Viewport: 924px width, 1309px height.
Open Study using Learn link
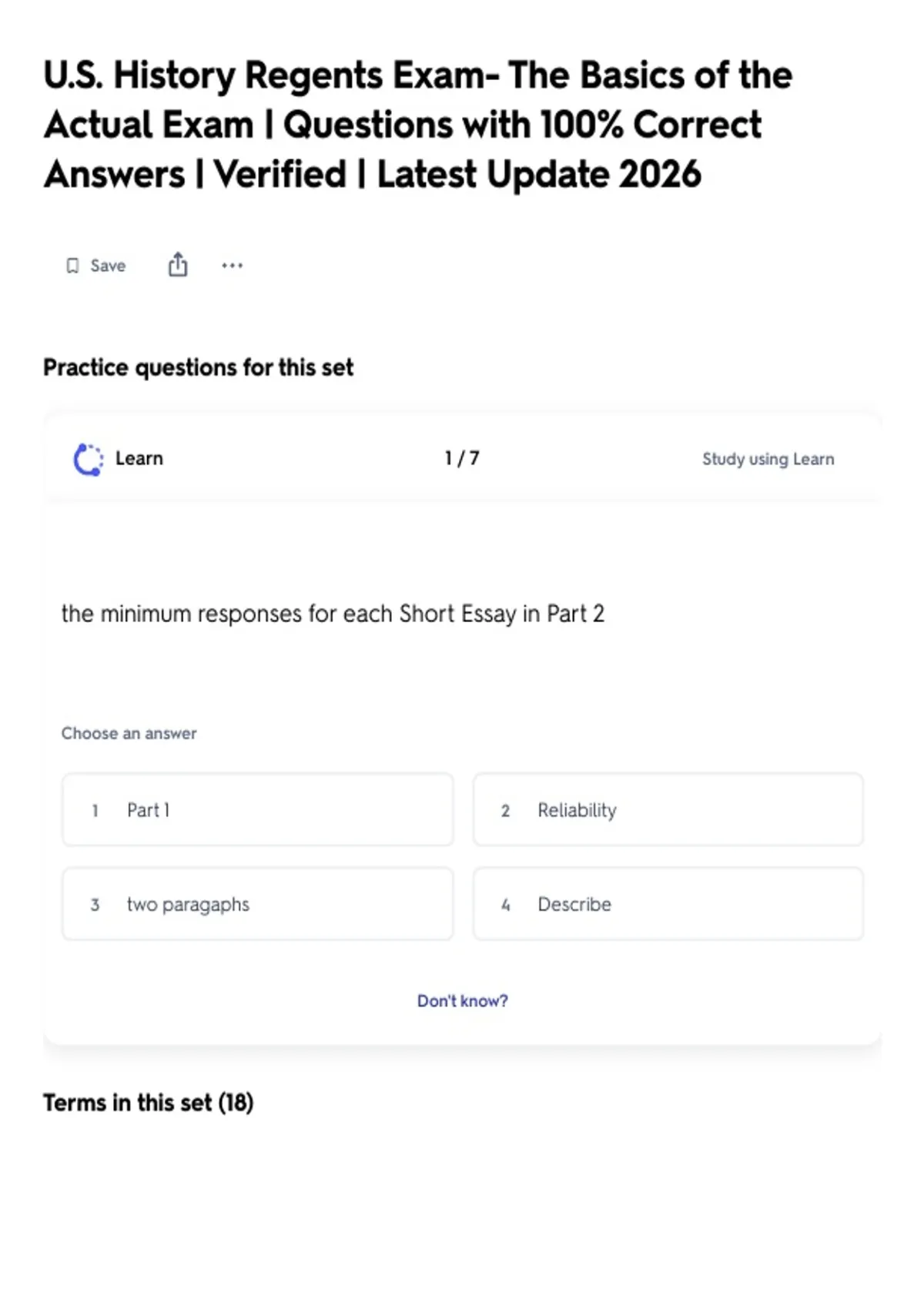[x=768, y=459]
